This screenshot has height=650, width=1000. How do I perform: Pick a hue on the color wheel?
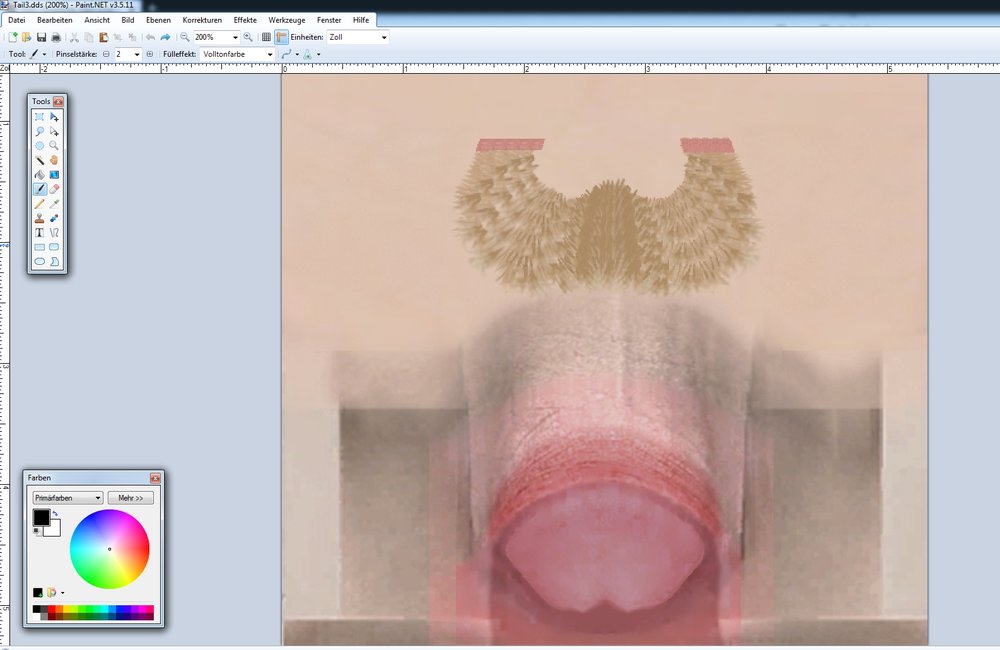coord(110,549)
